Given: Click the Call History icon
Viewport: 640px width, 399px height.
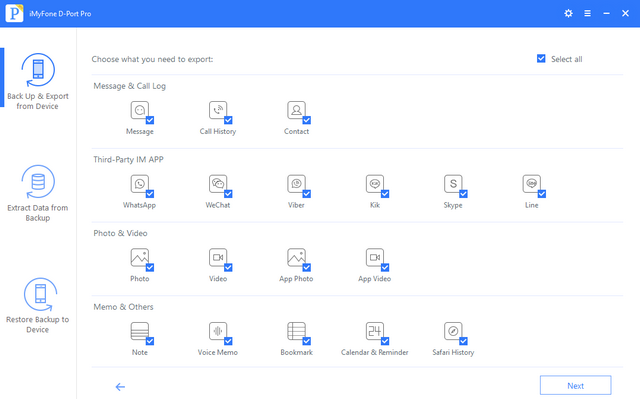Looking at the screenshot, I should [218, 110].
